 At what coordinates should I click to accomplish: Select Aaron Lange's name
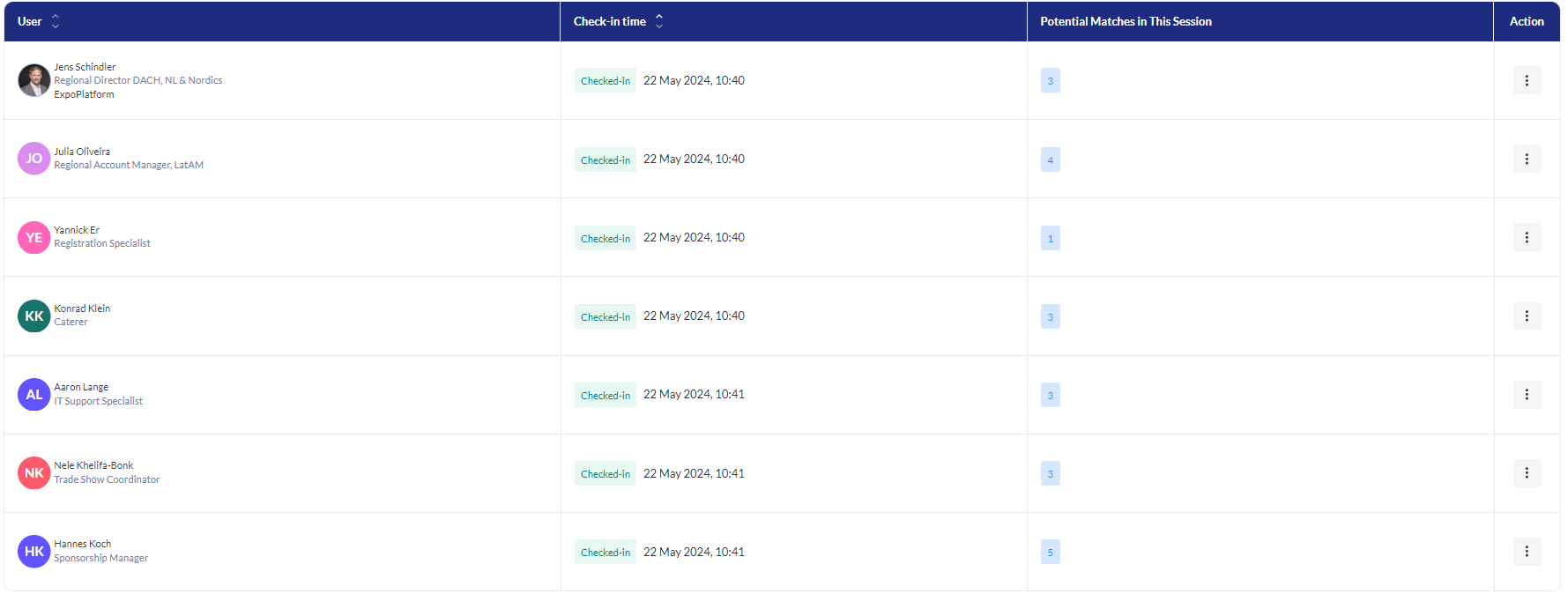pos(81,387)
